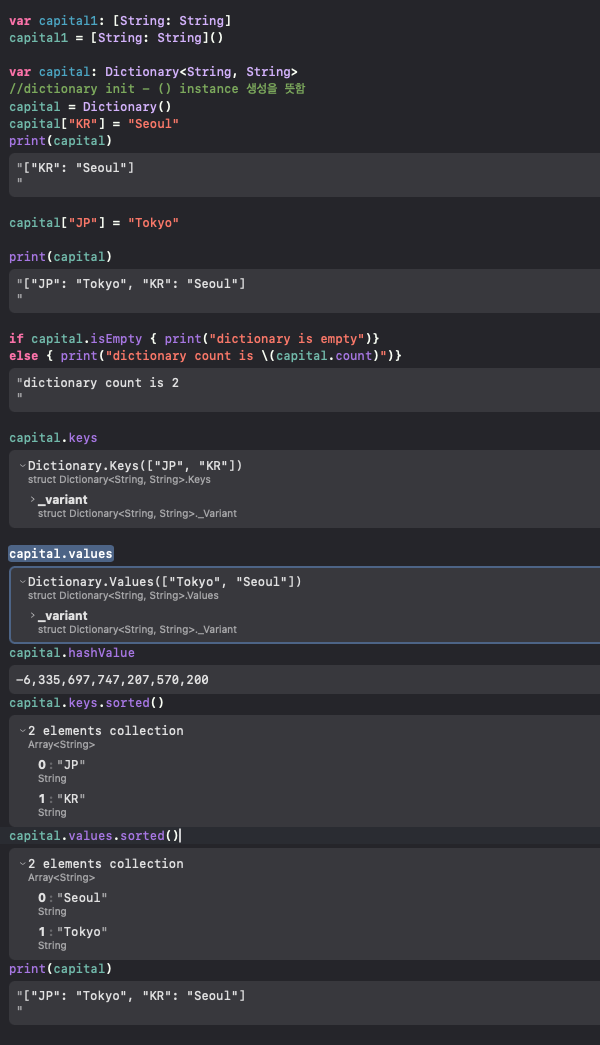This screenshot has height=1045, width=600.
Task: Click the "capital = Dictionary()" line
Action: (x=90, y=107)
